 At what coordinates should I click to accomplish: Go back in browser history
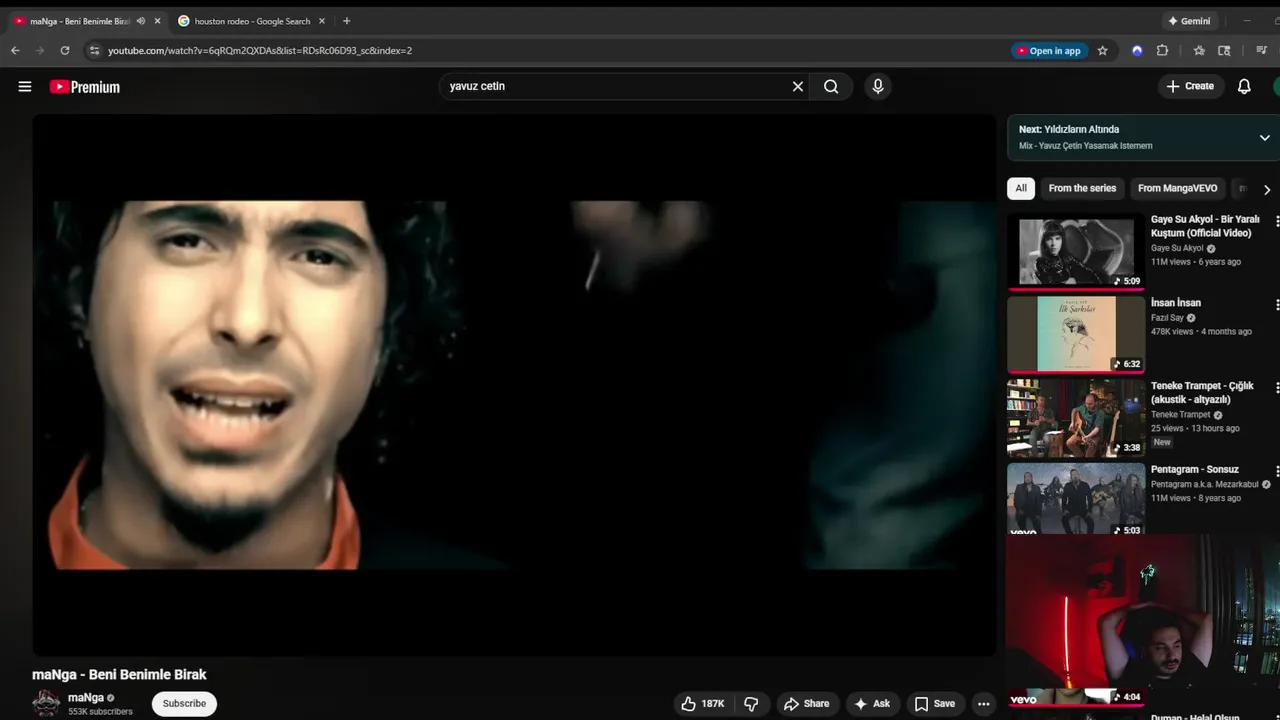click(15, 50)
